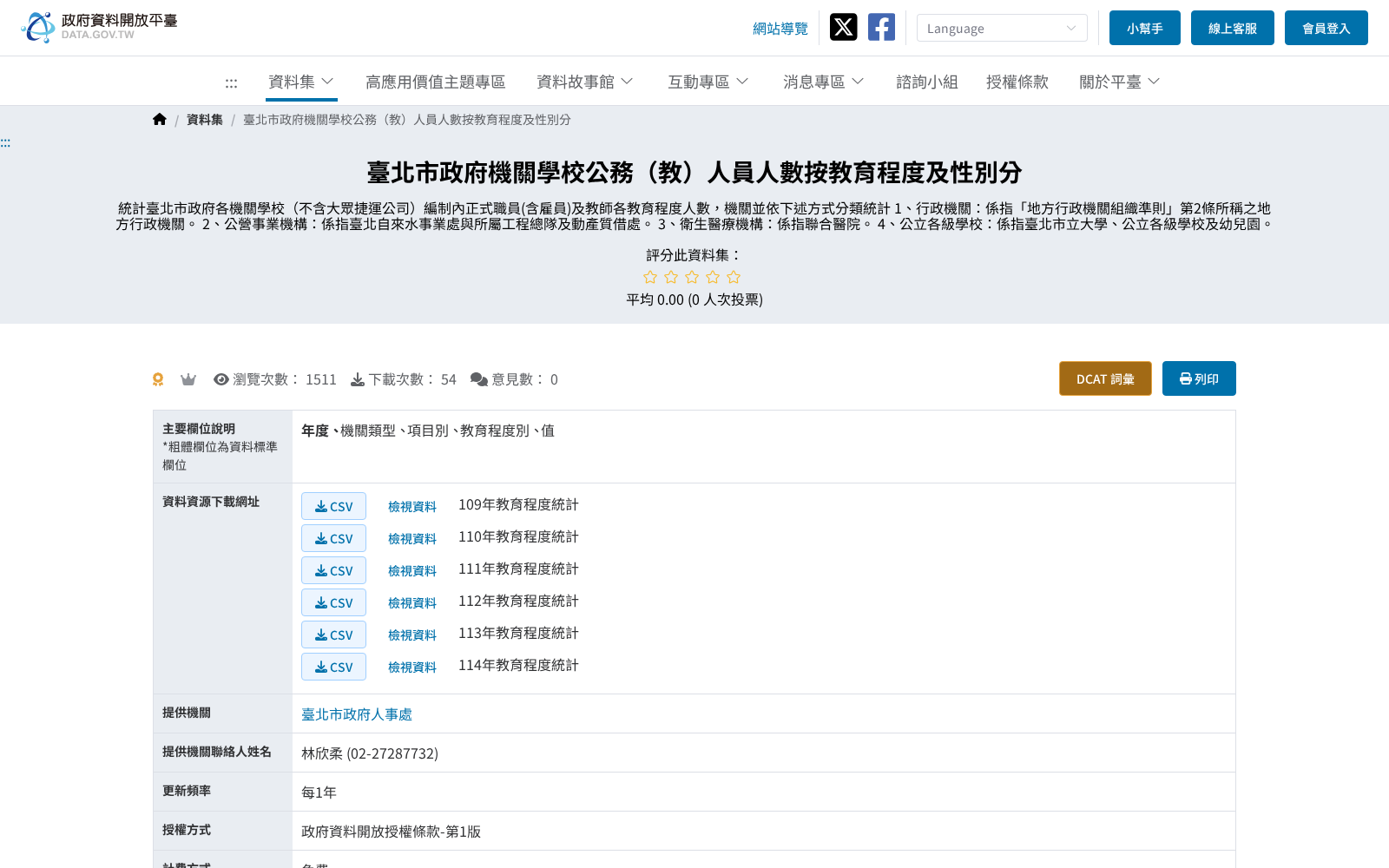Screen dimensions: 1389x868
Task: Expand the 資料集 menu
Action: (301, 82)
